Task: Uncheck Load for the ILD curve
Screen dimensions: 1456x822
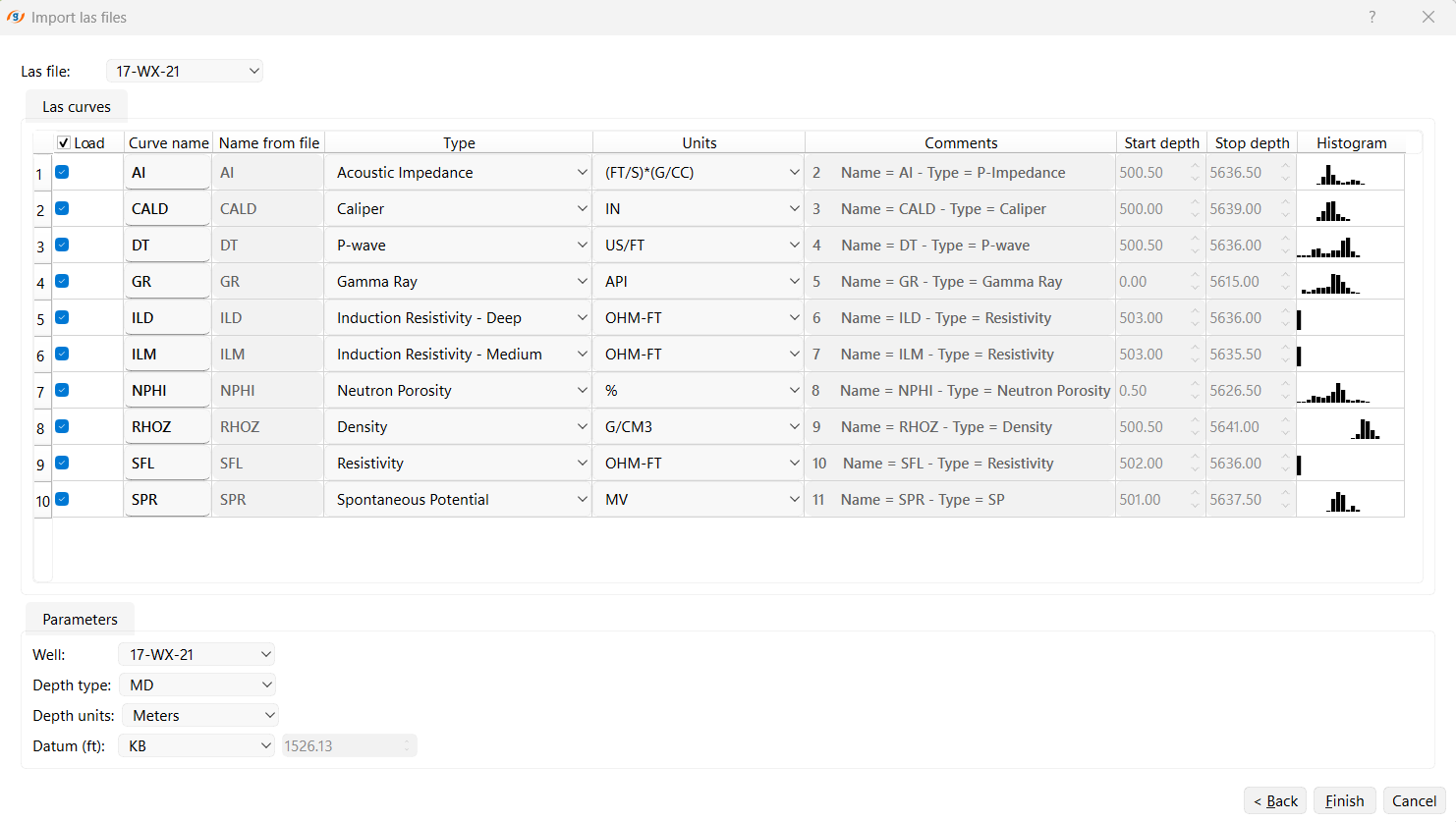Action: [x=62, y=317]
